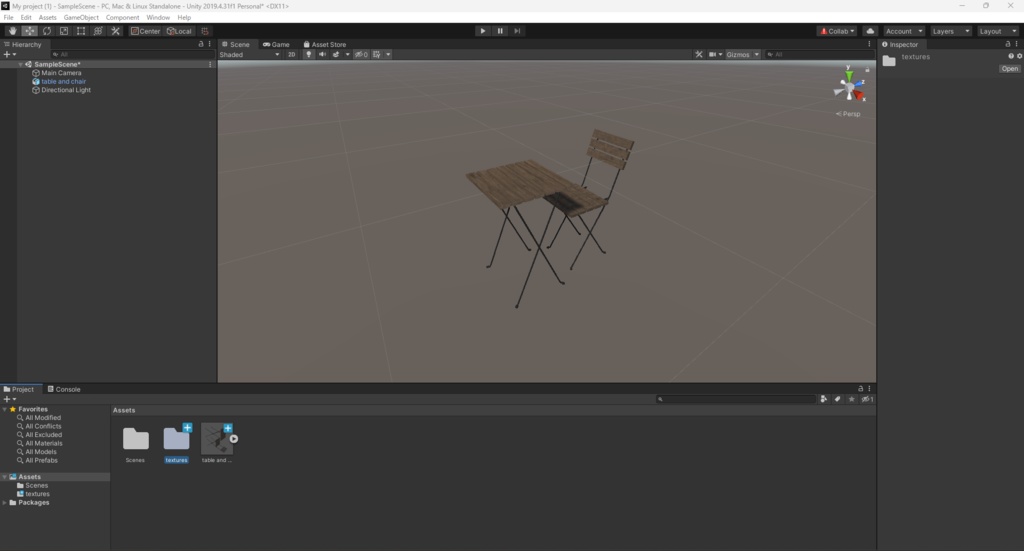The image size is (1024, 551).
Task: Lock the Hierarchy panel
Action: [x=200, y=44]
